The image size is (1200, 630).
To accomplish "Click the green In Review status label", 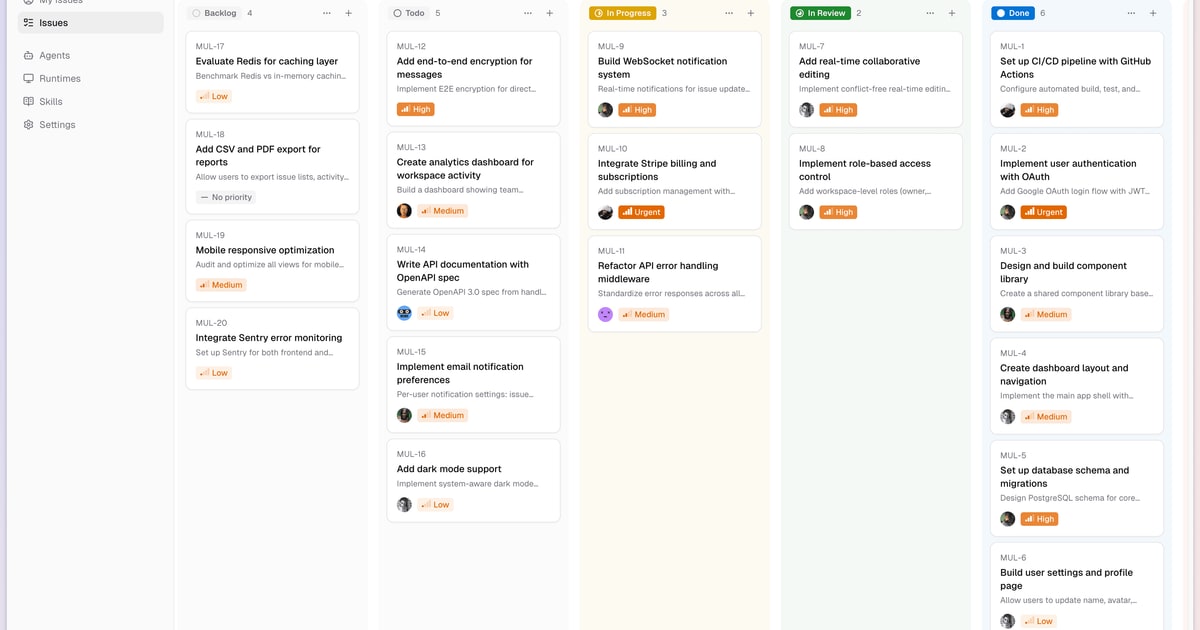I will click(x=820, y=13).
